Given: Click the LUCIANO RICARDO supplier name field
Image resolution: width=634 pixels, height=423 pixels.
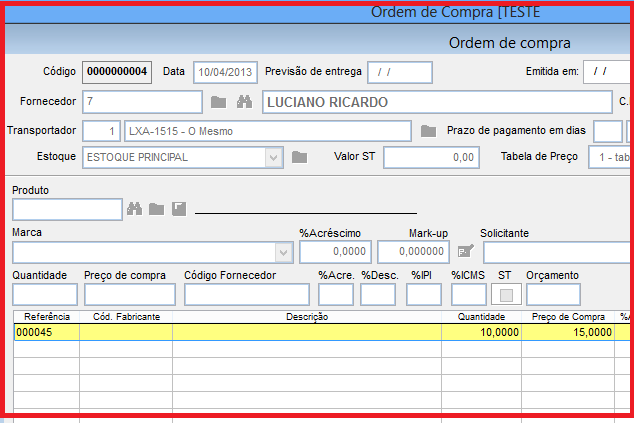Looking at the screenshot, I should (437, 102).
